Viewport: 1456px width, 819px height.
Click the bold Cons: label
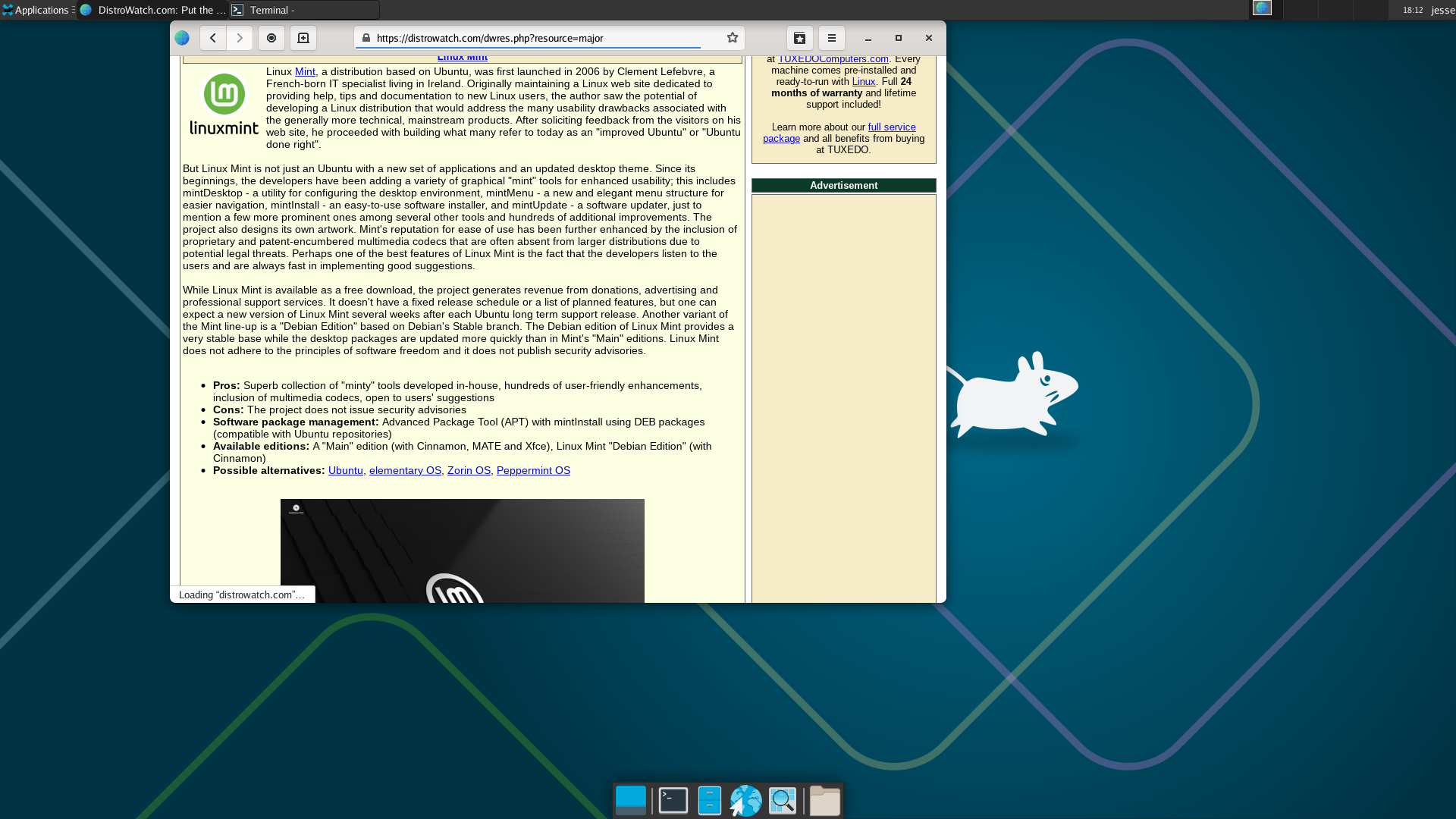pos(228,409)
